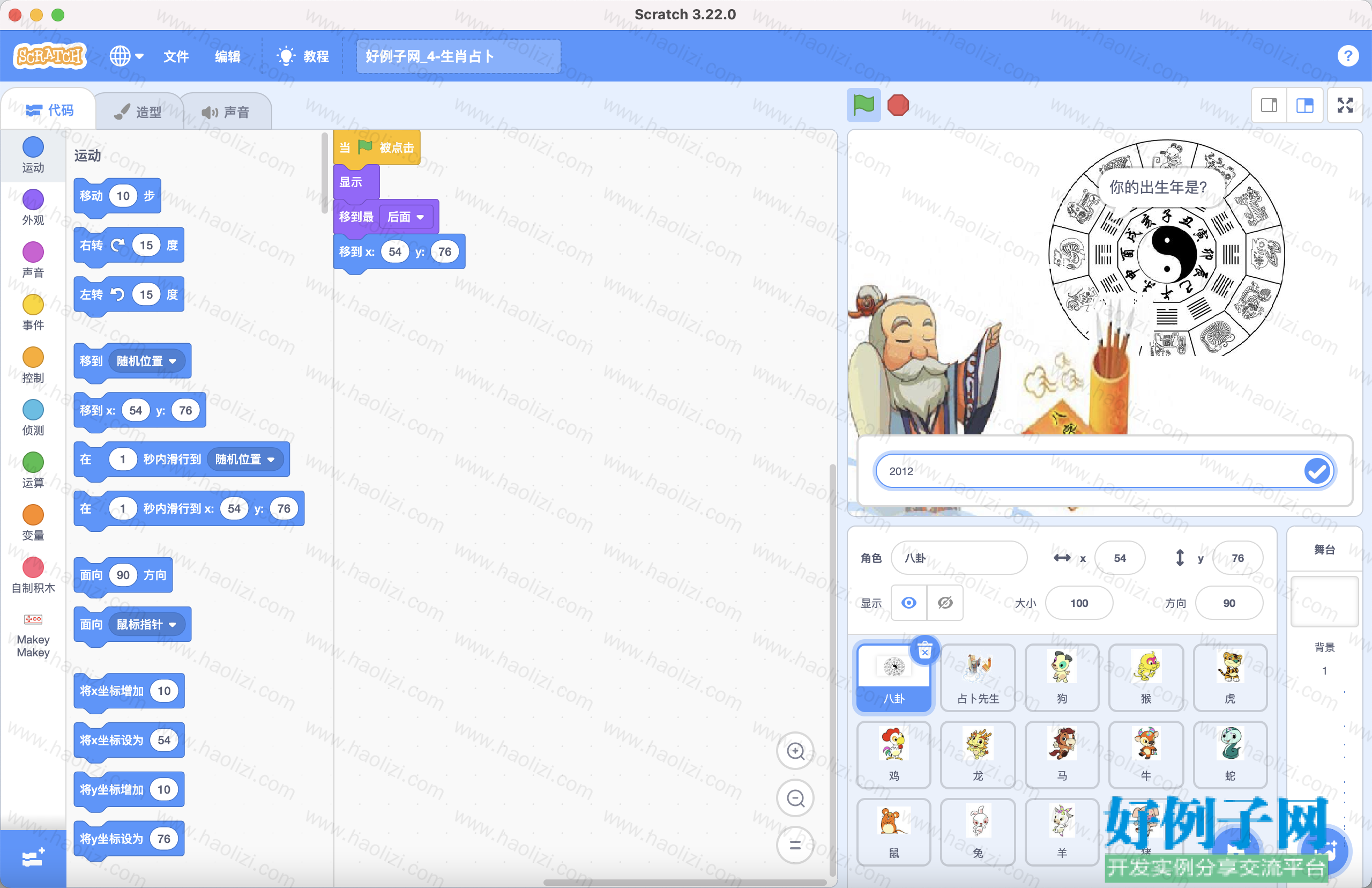Select the 控制 control category
The image size is (1372, 888).
pos(33,365)
